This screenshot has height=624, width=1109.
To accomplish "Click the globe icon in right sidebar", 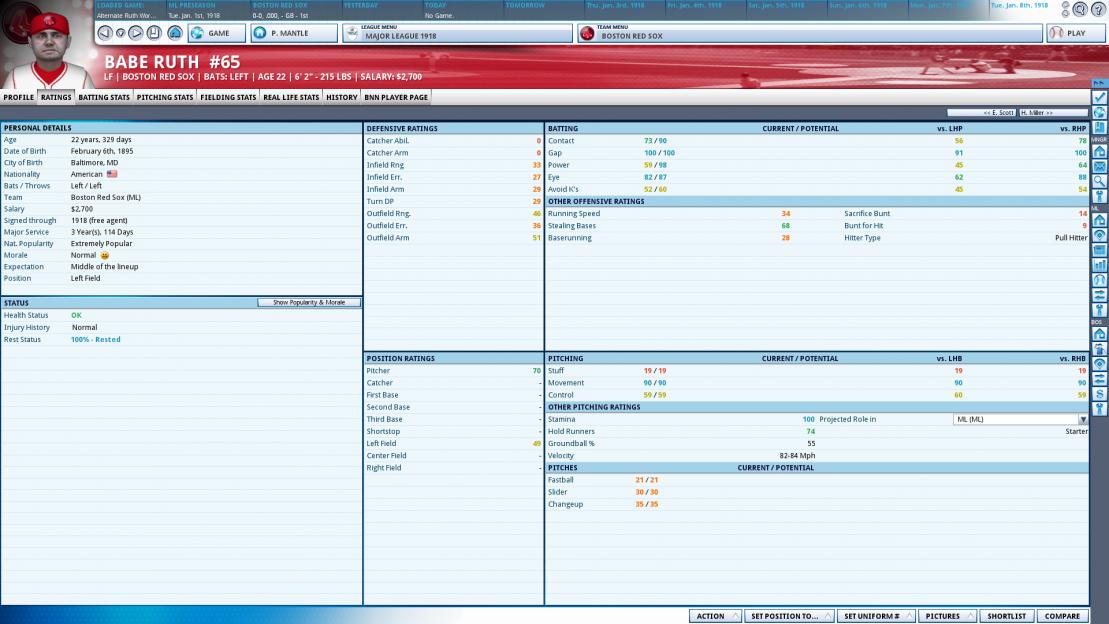I will 1099,112.
